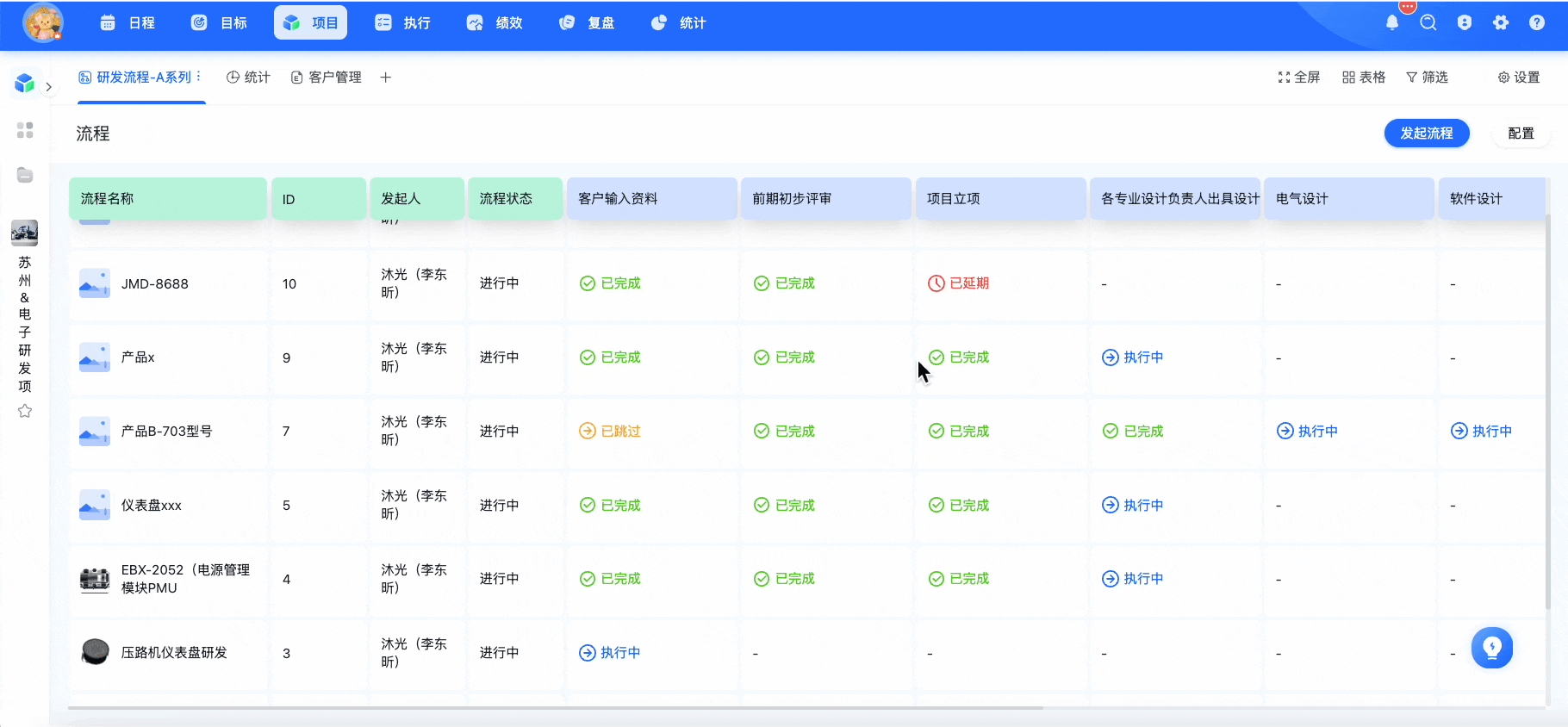The image size is (1568, 727).
Task: Click 客户输入资料 执行中 for 压路机仪表盘研发
Action: click(x=610, y=653)
